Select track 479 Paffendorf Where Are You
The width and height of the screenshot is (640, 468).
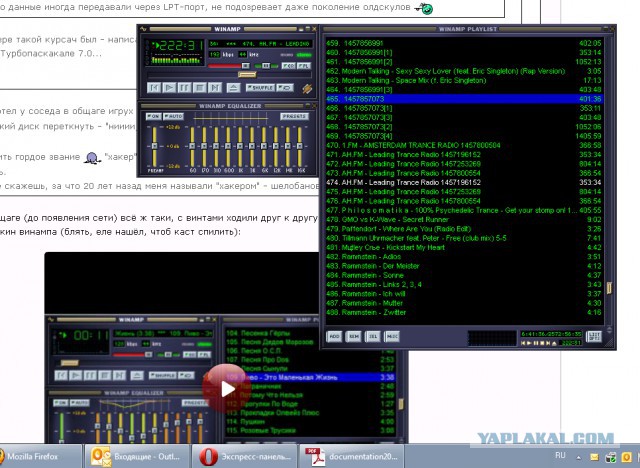(464, 229)
